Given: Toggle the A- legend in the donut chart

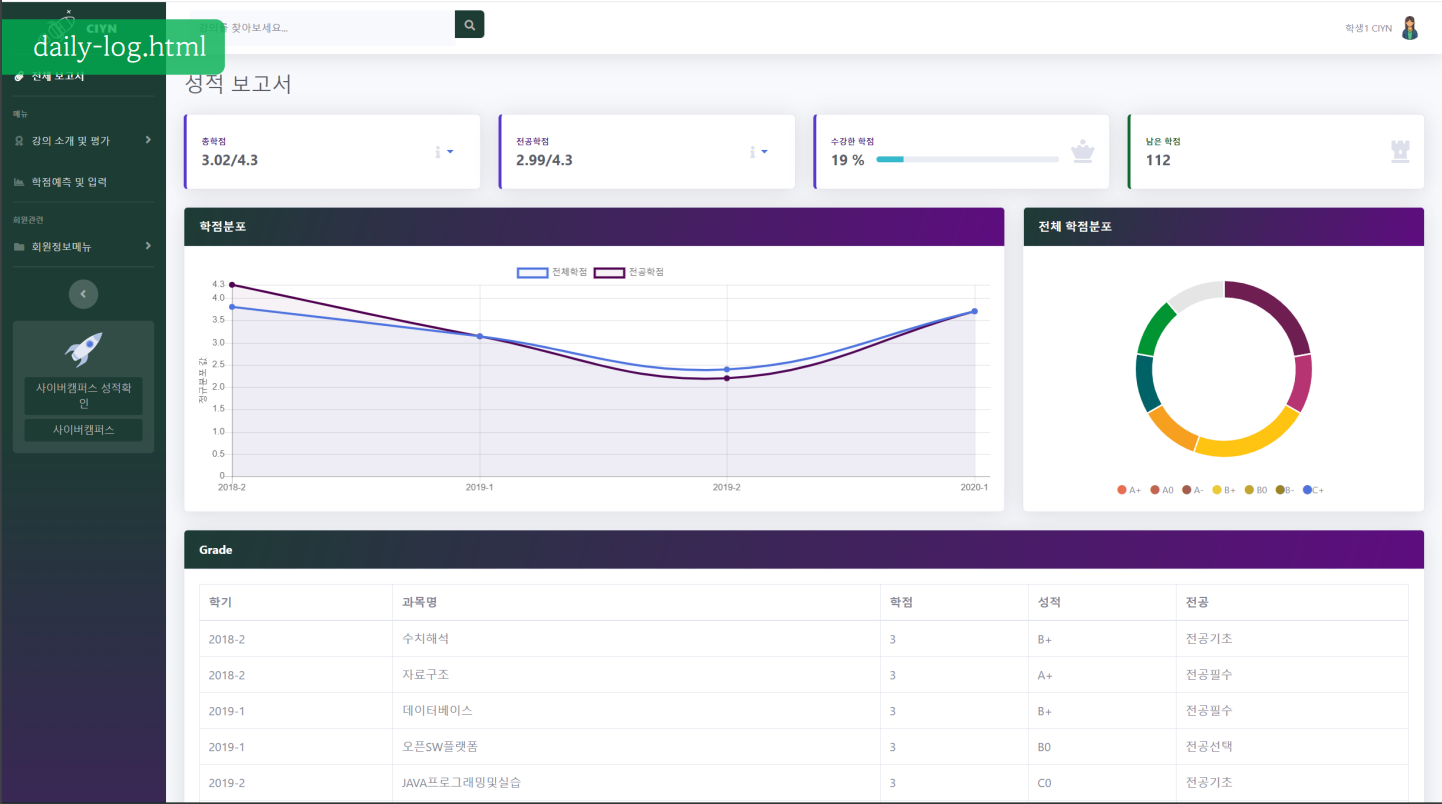Looking at the screenshot, I should (x=1193, y=490).
